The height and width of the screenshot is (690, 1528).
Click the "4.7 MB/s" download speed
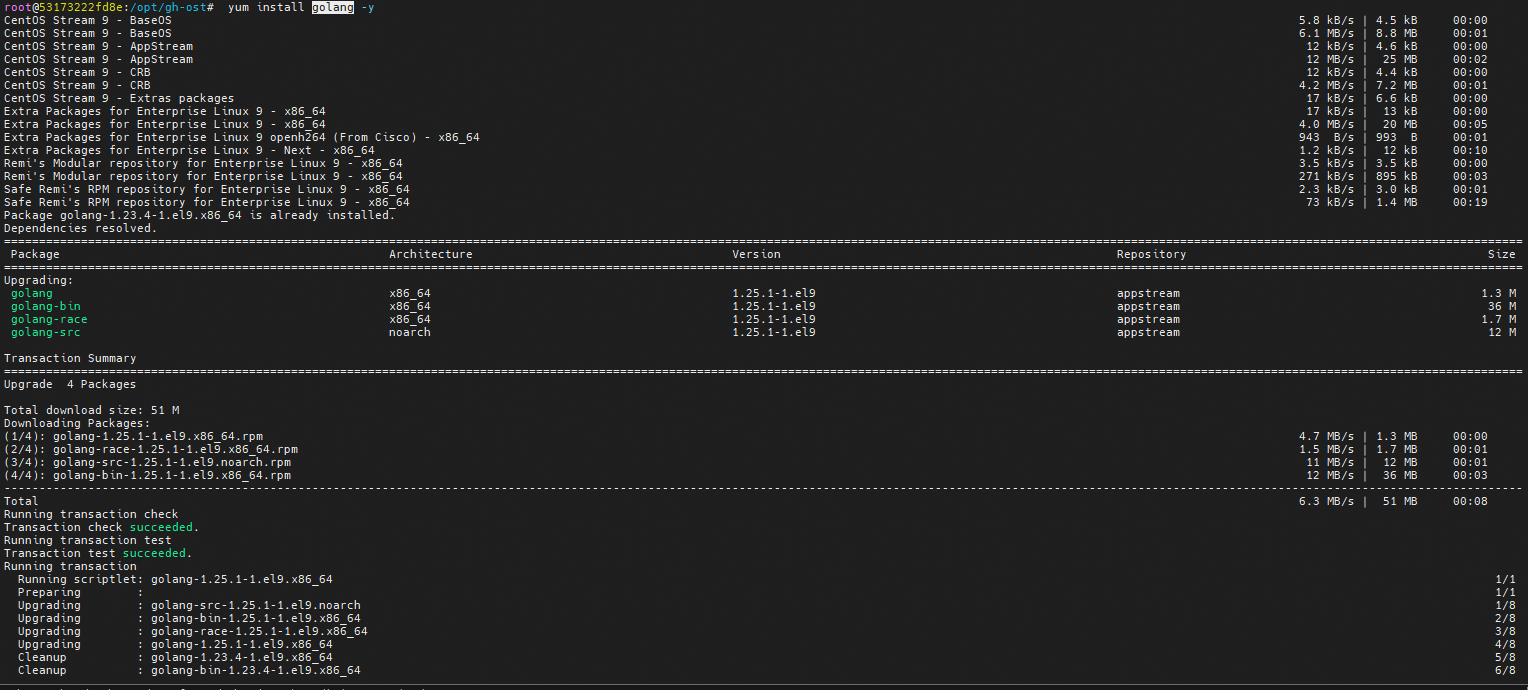point(1326,436)
